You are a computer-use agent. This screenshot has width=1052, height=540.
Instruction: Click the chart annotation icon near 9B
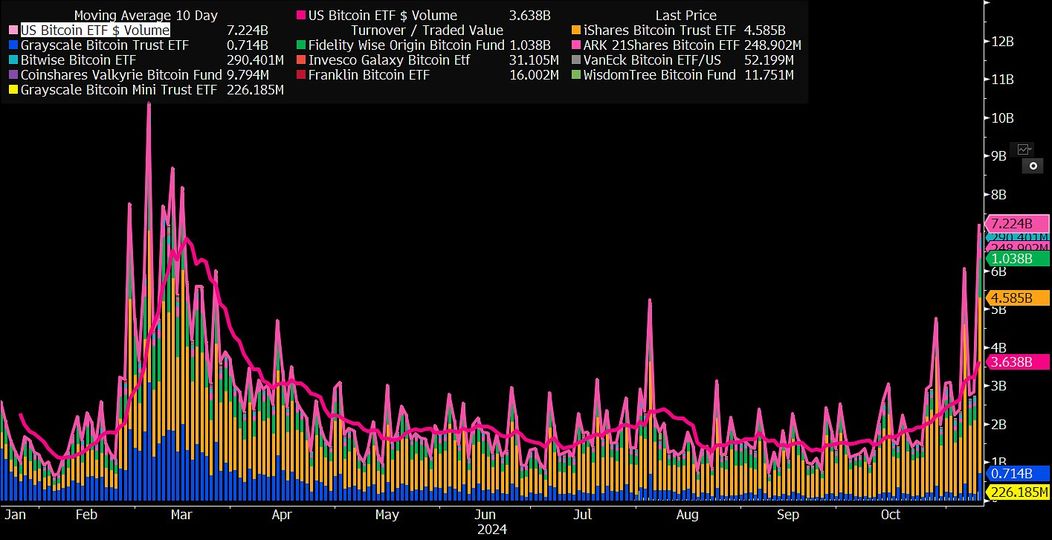coord(1024,149)
